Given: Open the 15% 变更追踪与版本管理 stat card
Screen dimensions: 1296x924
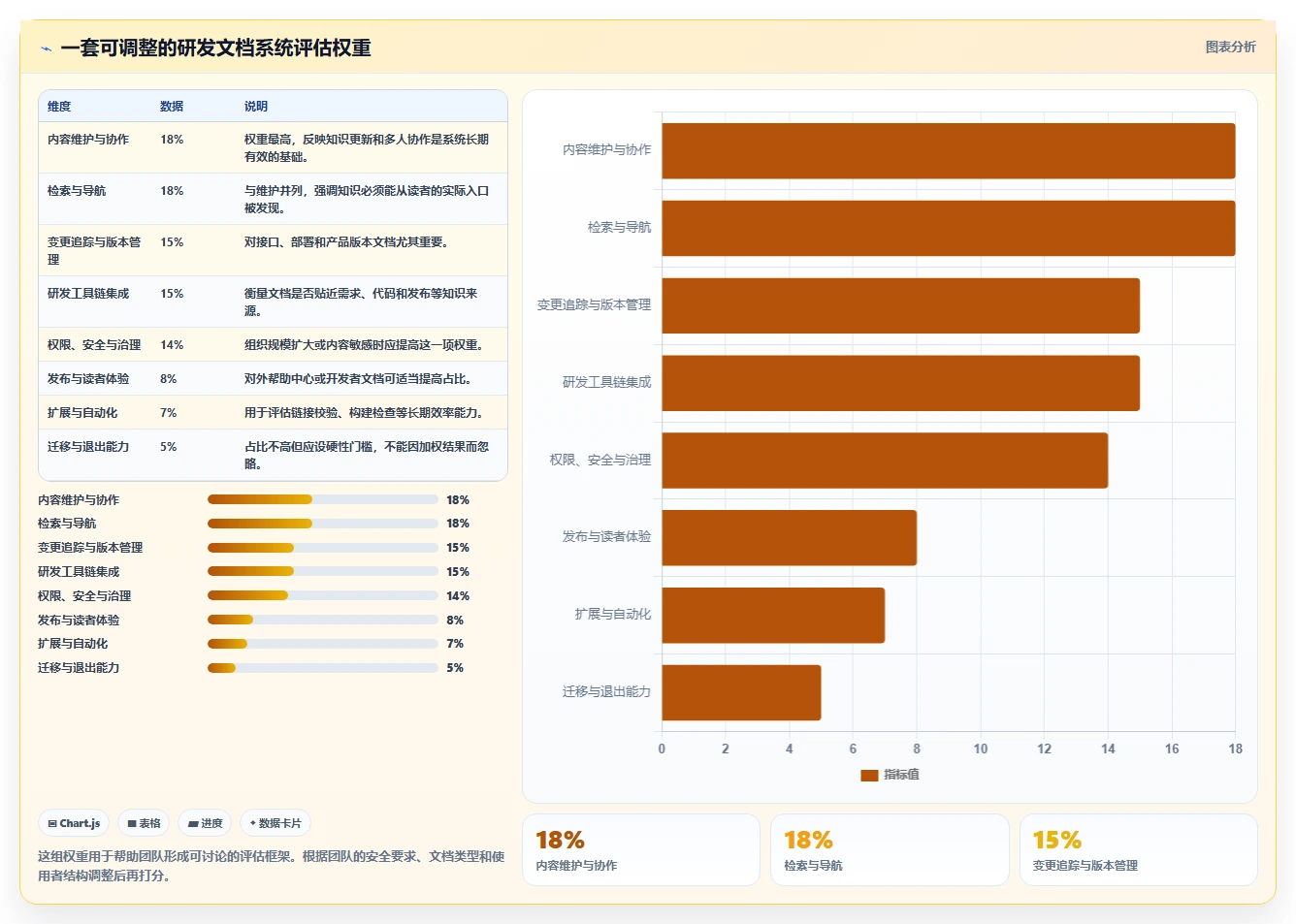Looking at the screenshot, I should pyautogui.click(x=1139, y=849).
